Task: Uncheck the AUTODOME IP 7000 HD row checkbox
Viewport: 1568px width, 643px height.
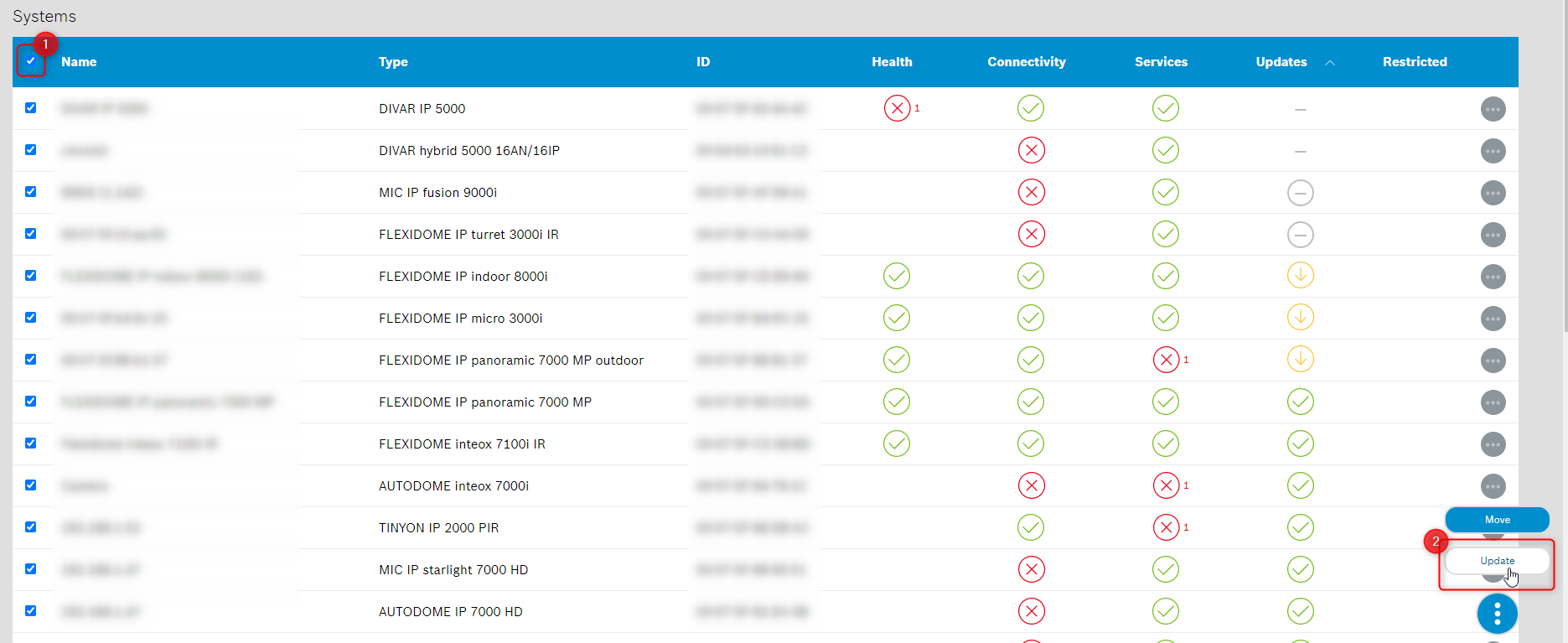Action: coord(31,611)
